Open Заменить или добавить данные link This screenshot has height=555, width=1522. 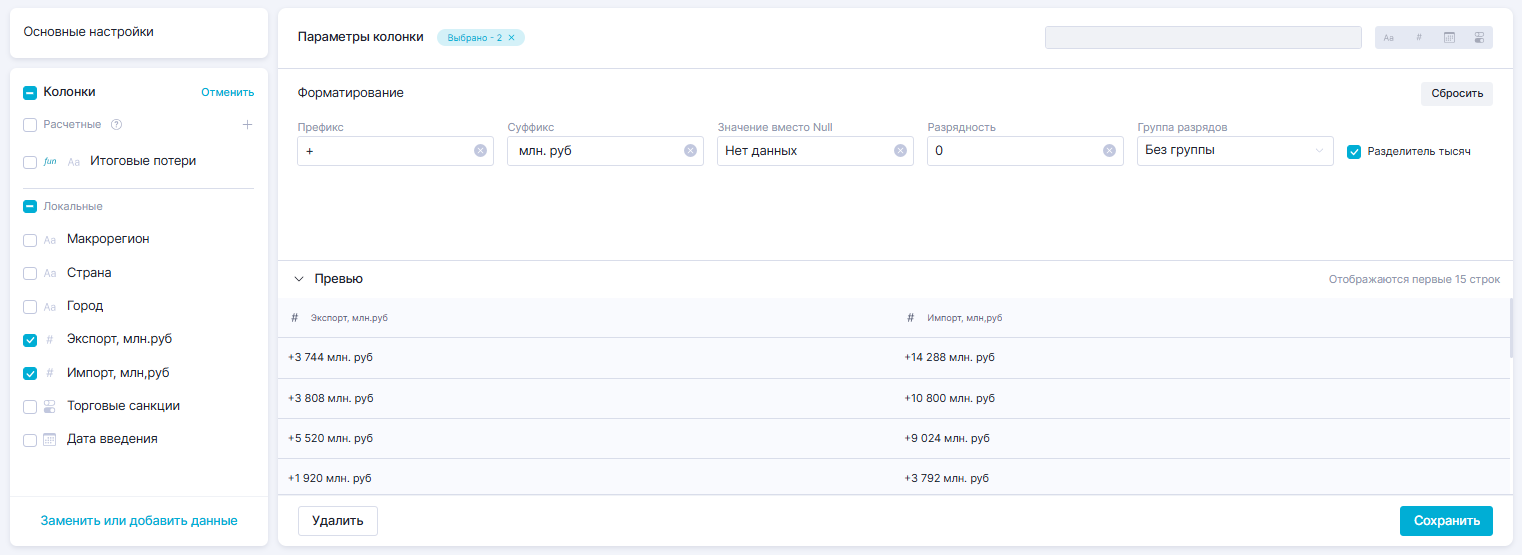point(139,521)
